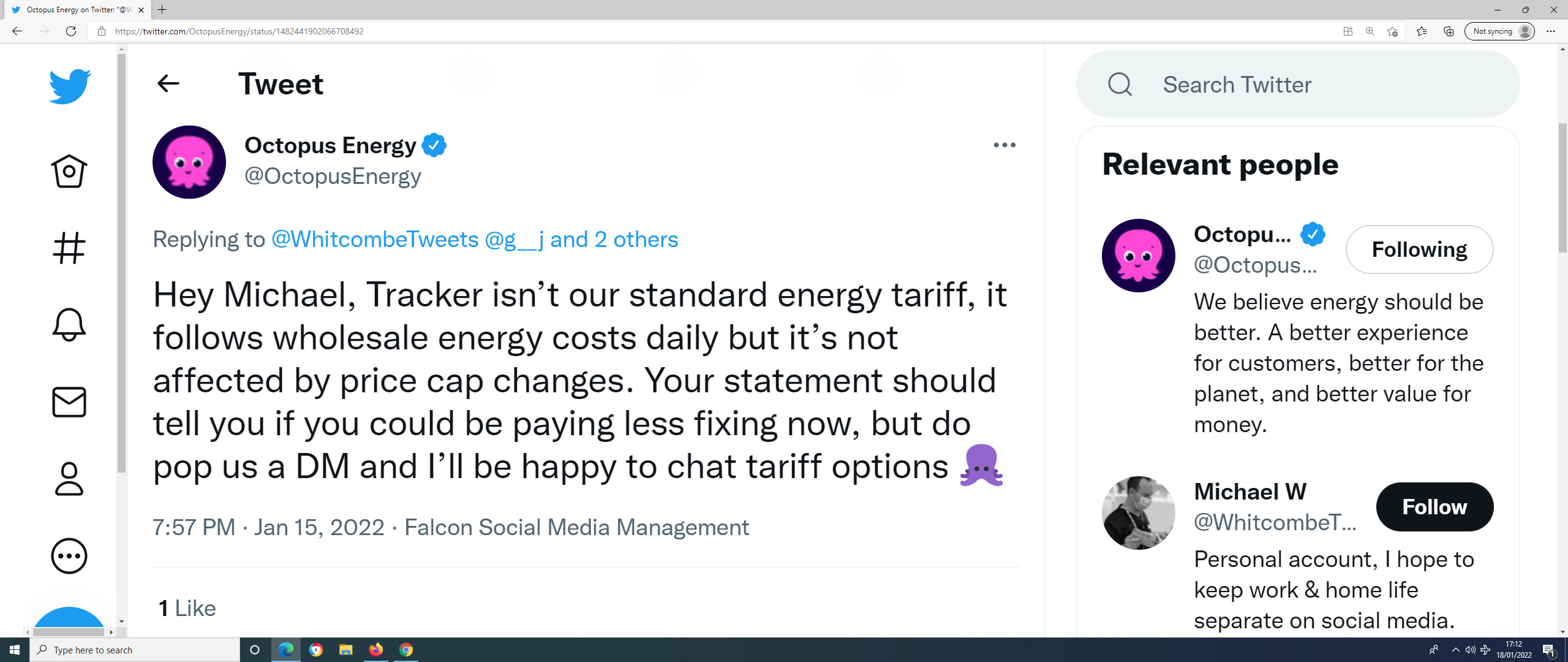Click "and 2 others" link
Screen dimensions: 1568x662
(x=614, y=239)
